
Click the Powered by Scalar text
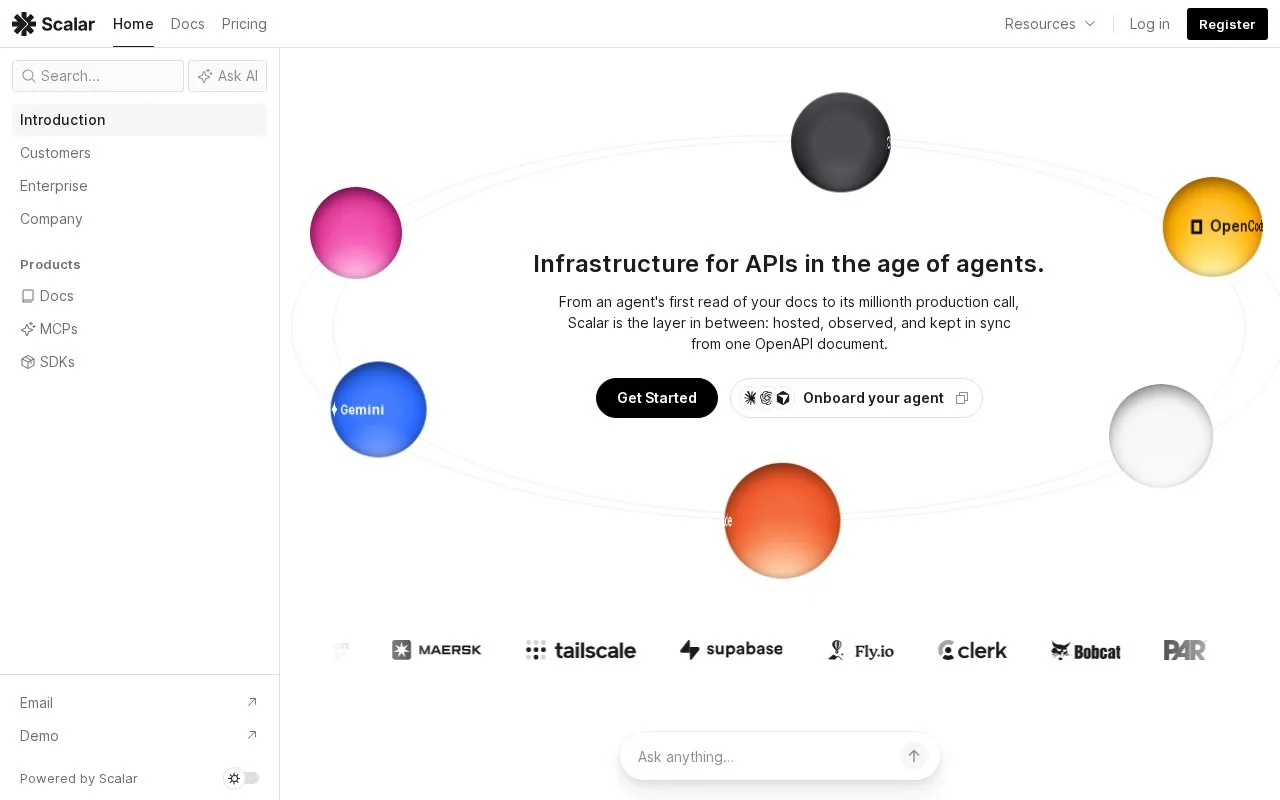[79, 779]
